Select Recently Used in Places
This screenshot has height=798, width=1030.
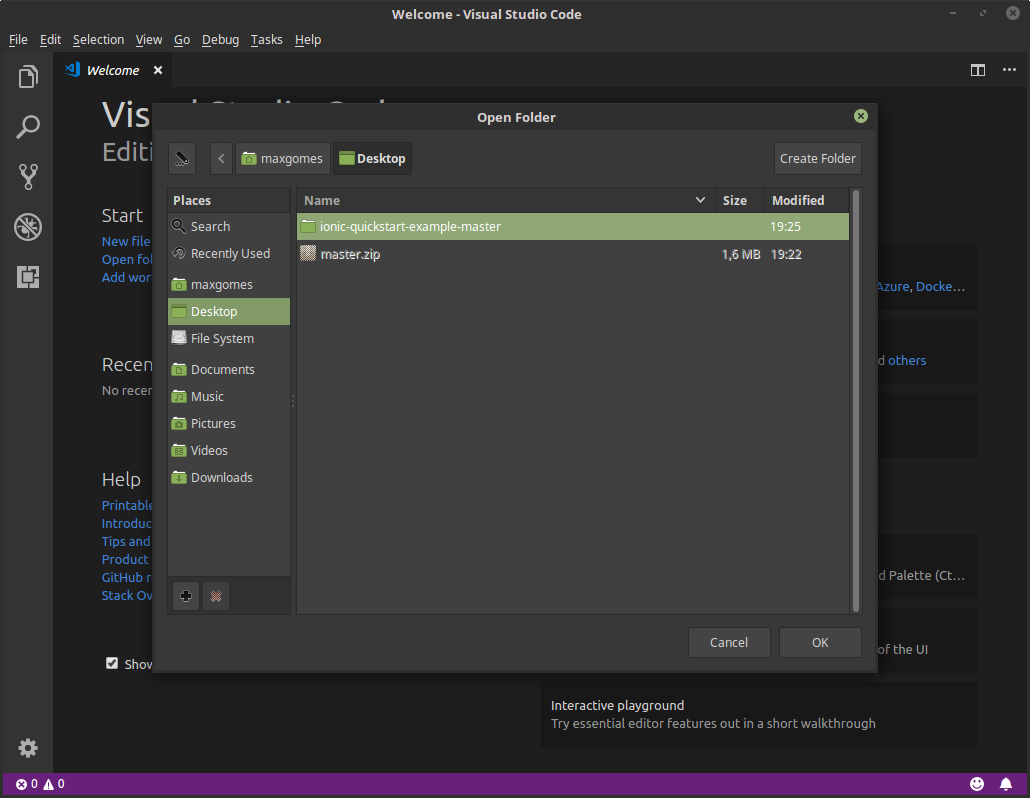229,254
